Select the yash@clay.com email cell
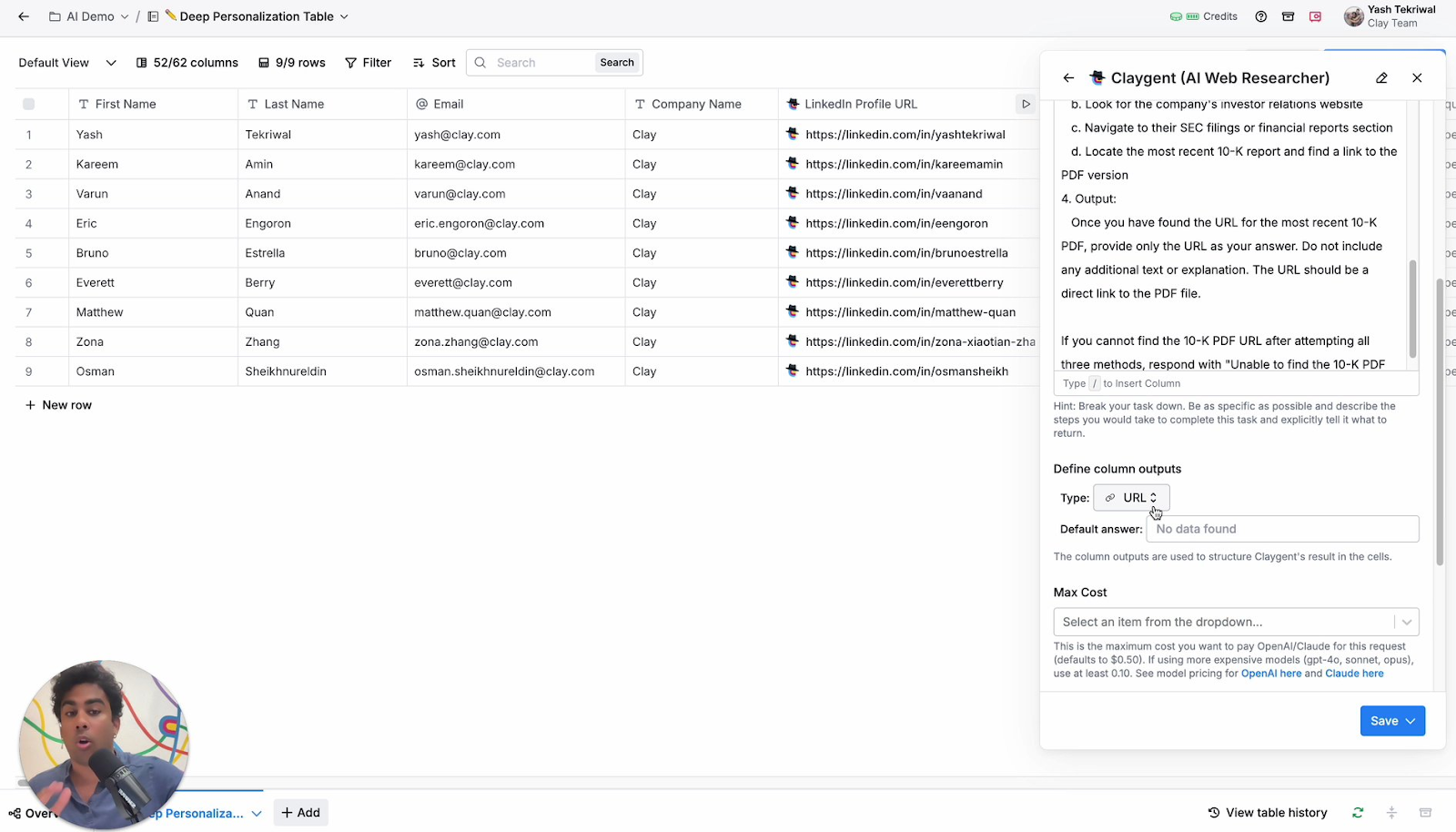 (516, 134)
